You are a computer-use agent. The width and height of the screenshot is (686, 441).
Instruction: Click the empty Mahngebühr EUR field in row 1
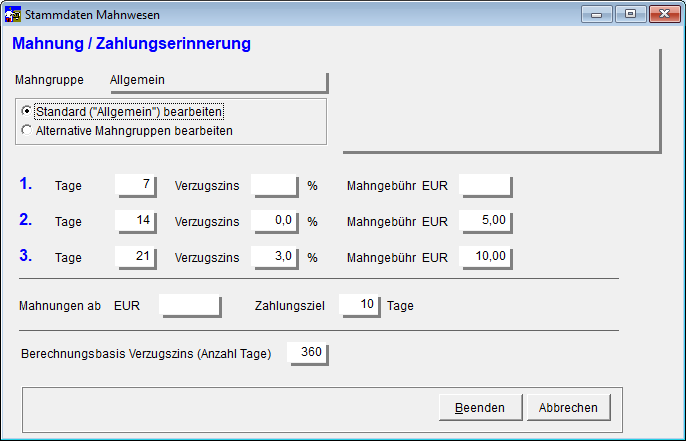point(486,185)
